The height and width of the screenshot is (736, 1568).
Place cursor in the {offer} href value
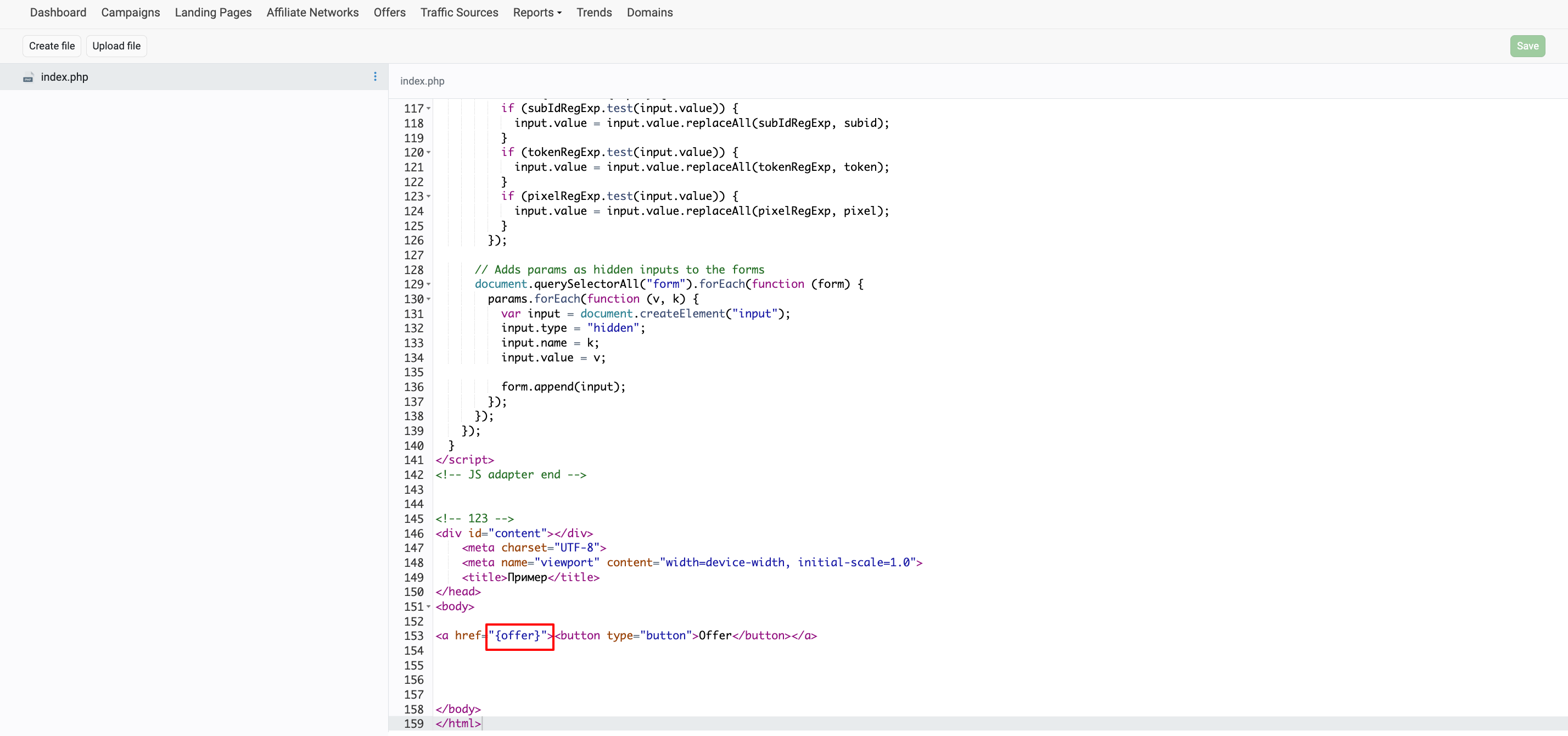pyautogui.click(x=517, y=635)
